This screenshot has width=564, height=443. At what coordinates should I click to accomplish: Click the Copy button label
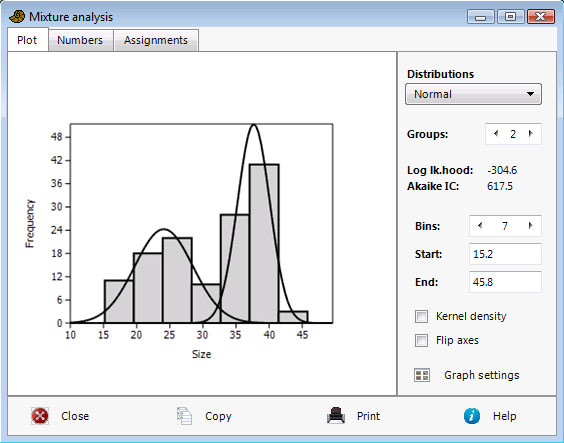218,416
